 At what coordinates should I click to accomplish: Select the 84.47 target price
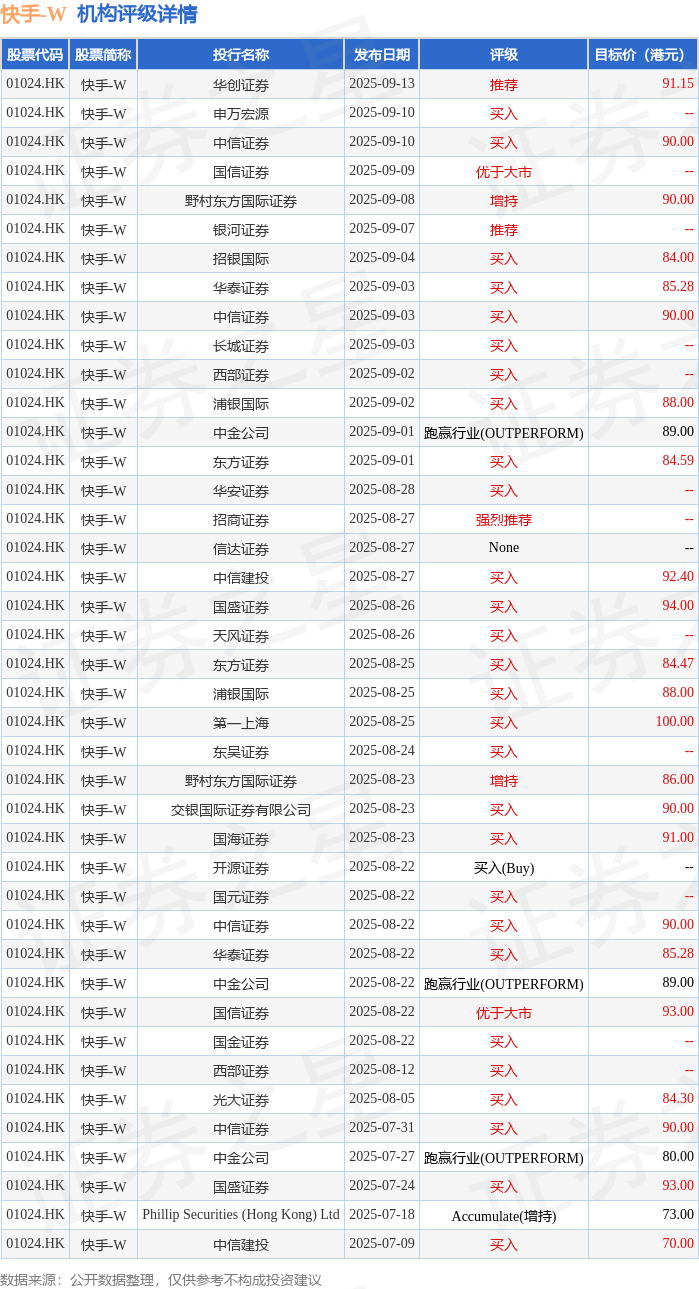pos(678,664)
